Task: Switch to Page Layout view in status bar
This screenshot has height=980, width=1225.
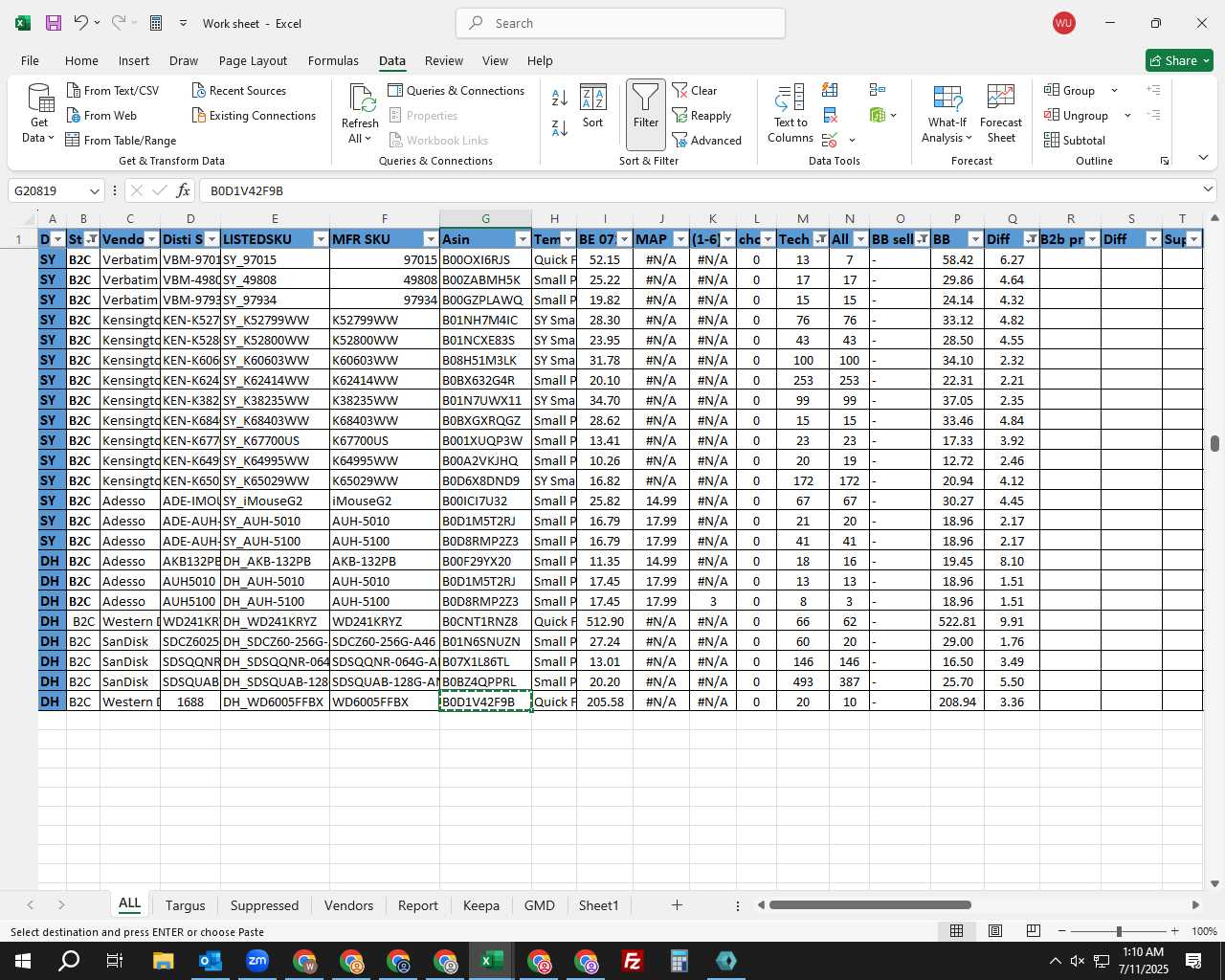Action: click(x=995, y=931)
